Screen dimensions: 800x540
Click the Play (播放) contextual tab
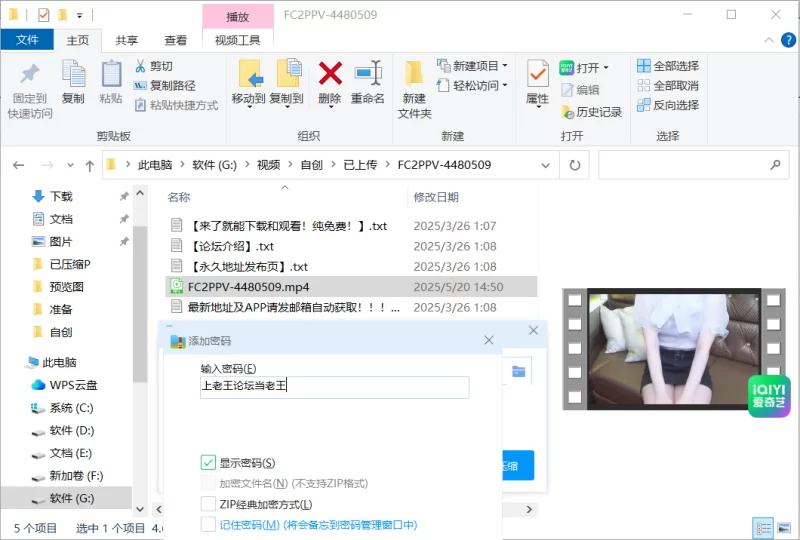(x=238, y=16)
